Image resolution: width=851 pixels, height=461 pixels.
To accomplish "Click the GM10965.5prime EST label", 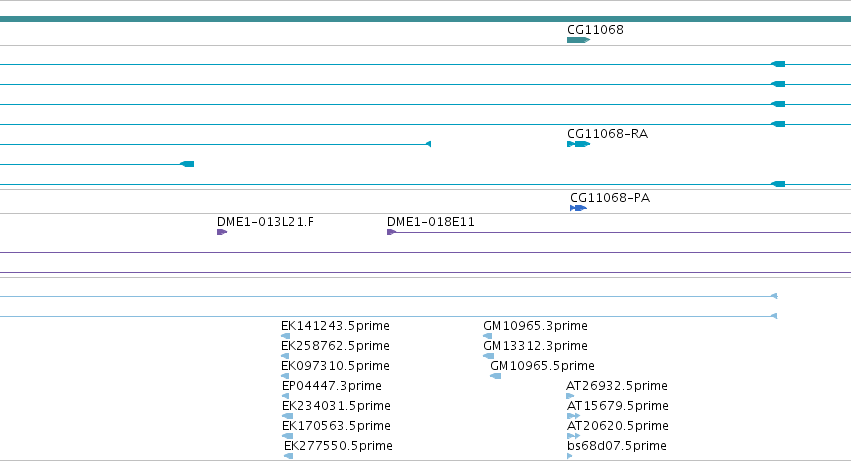I will 542,366.
